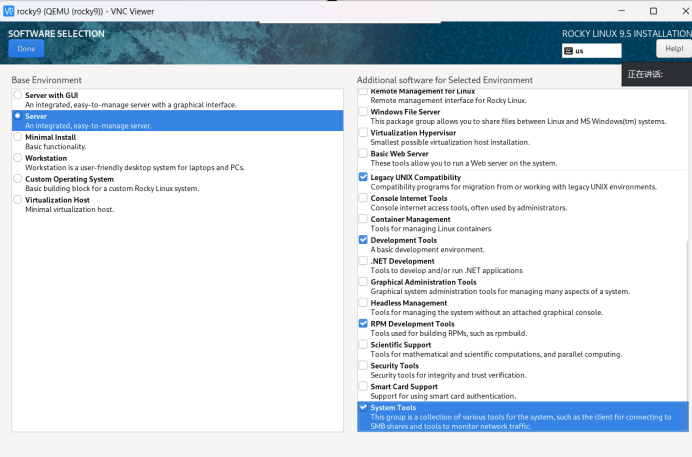
Task: Click the us keyboard layout indicator
Action: pos(591,51)
